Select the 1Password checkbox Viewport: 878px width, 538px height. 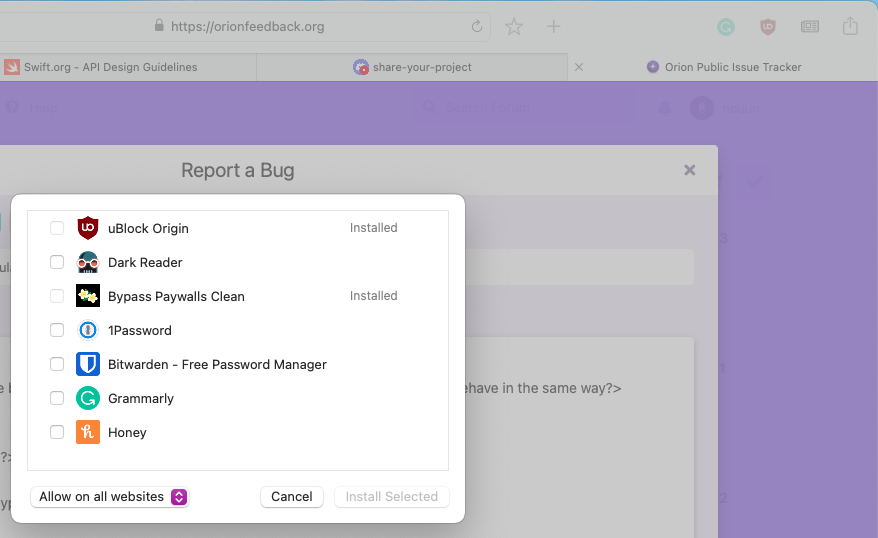(57, 330)
